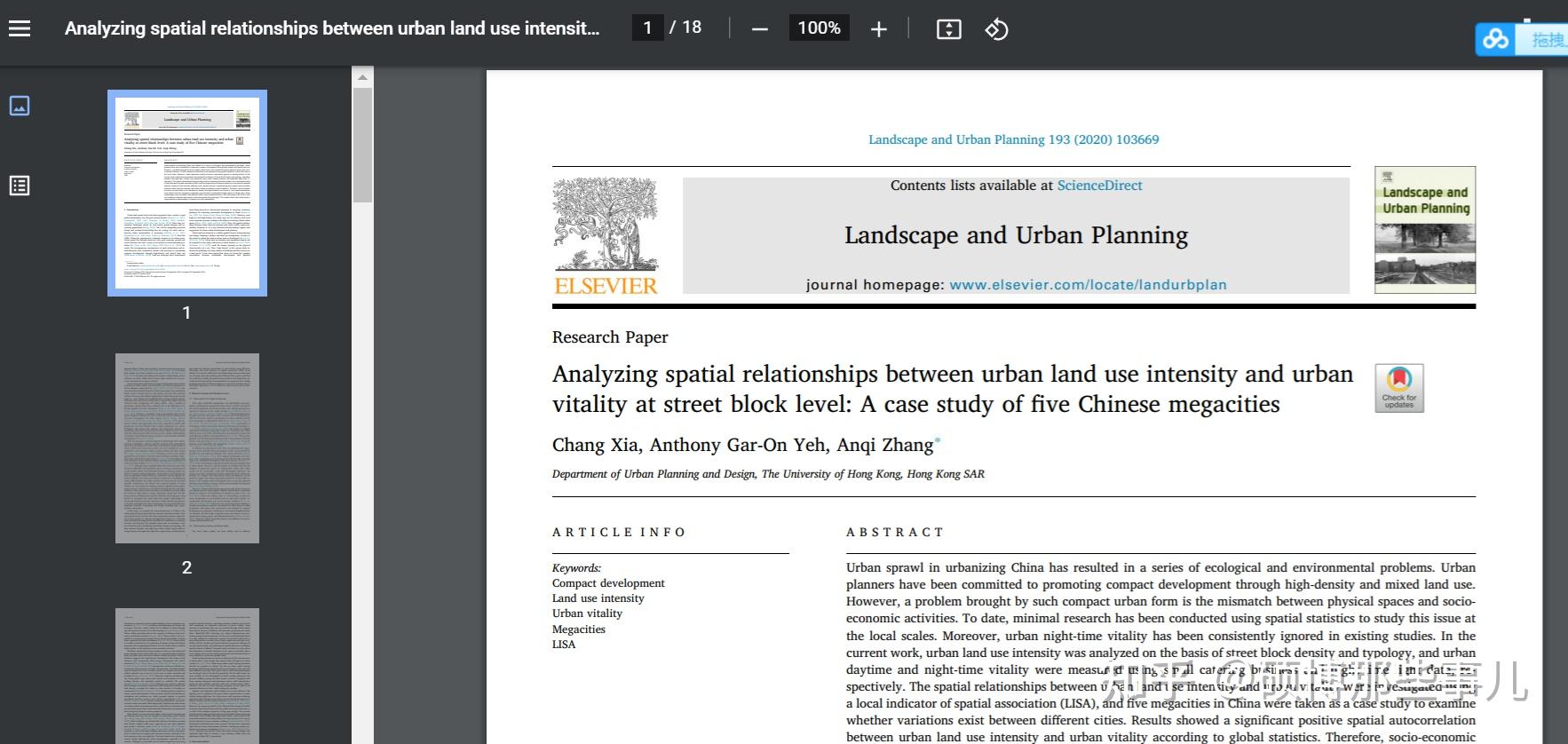Image resolution: width=1568 pixels, height=744 pixels.
Task: Open the ScienceDirect link
Action: [x=1099, y=186]
